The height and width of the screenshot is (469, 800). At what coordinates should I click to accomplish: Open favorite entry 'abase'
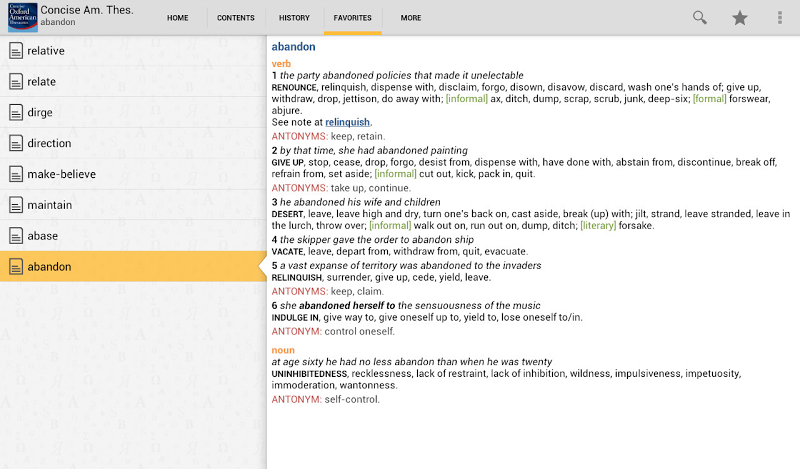point(133,236)
